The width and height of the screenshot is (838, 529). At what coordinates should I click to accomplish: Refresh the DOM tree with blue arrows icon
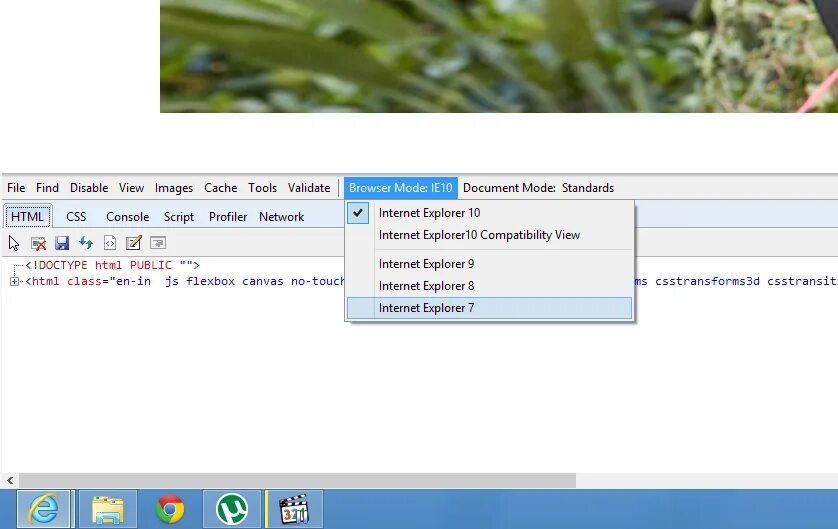coord(86,243)
